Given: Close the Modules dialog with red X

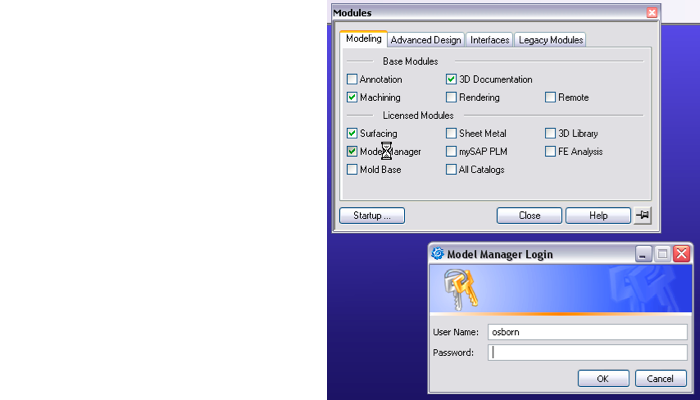Looking at the screenshot, I should click(652, 13).
